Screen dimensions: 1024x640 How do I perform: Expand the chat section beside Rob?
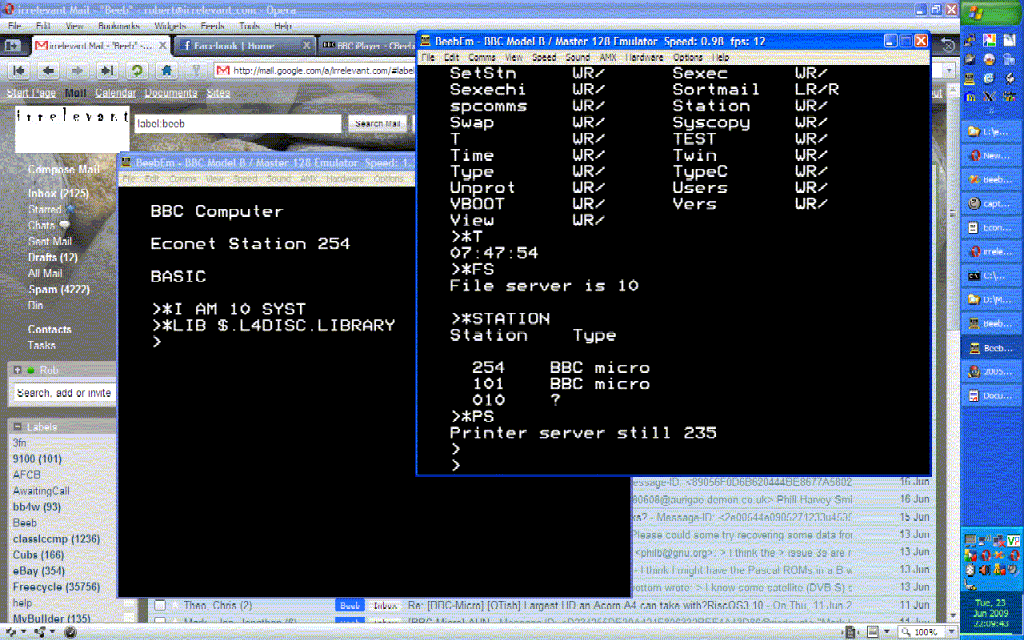(x=18, y=370)
